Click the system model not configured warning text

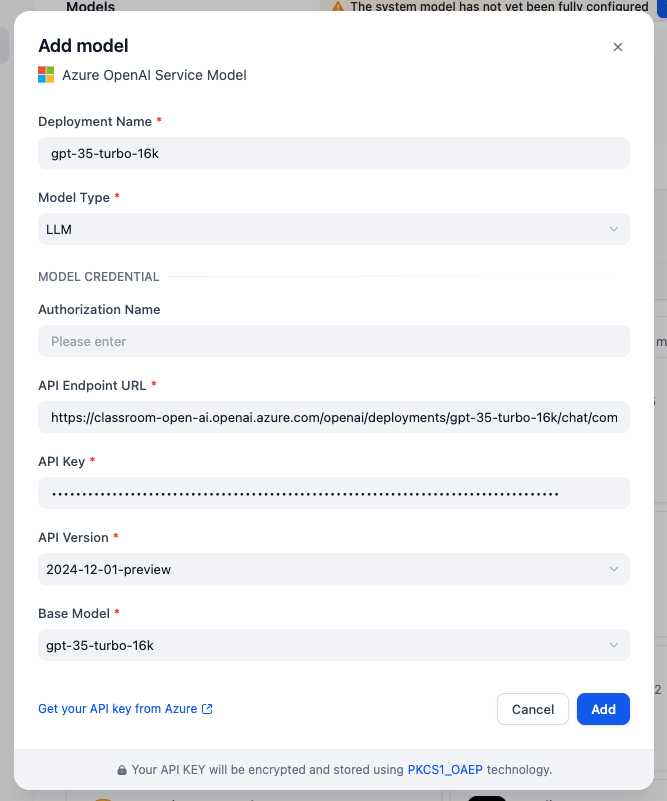[500, 7]
